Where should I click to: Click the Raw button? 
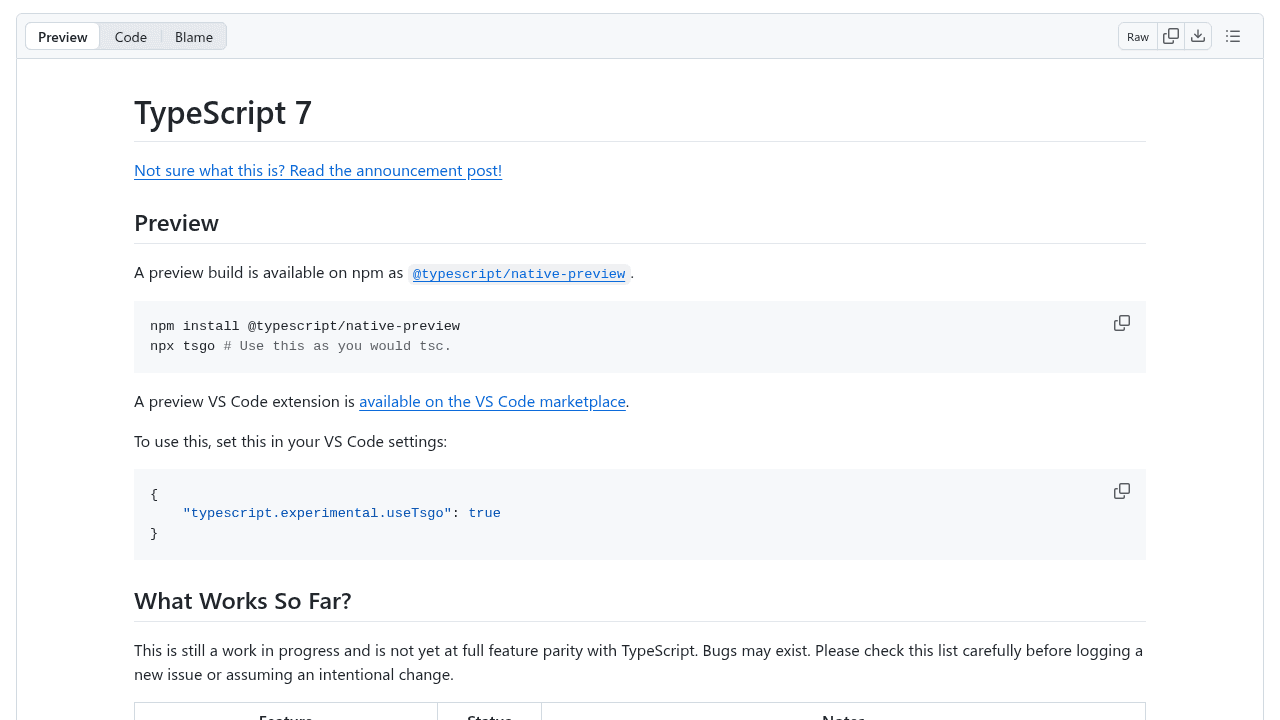1137,36
